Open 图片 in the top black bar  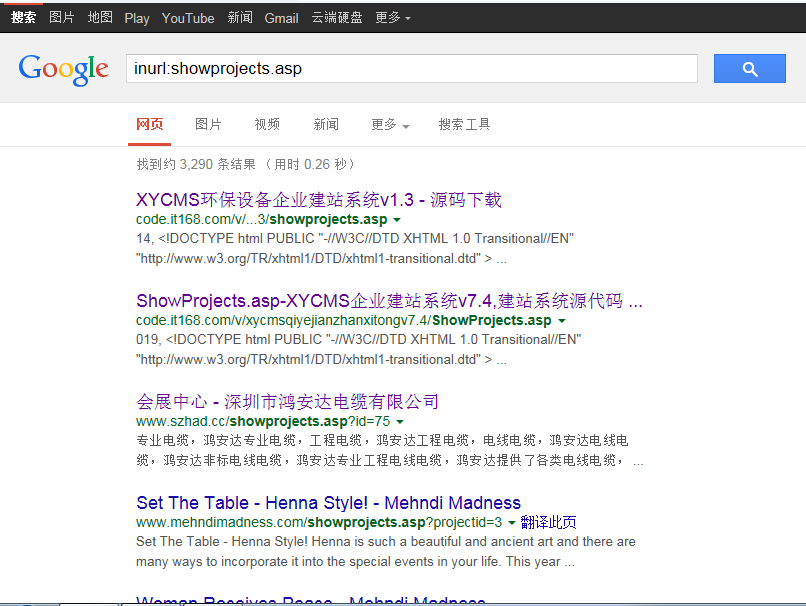coord(62,17)
